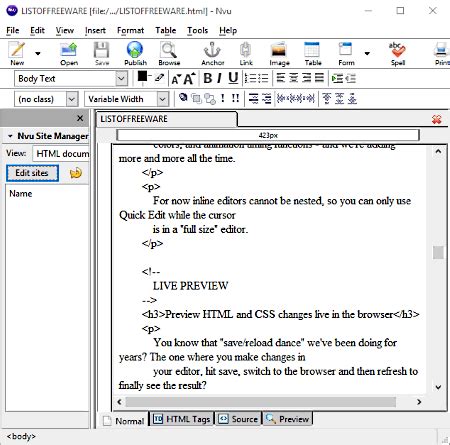Screen dimensions: 450x445
Task: Preview in browser with the Browse icon
Action: tap(169, 53)
